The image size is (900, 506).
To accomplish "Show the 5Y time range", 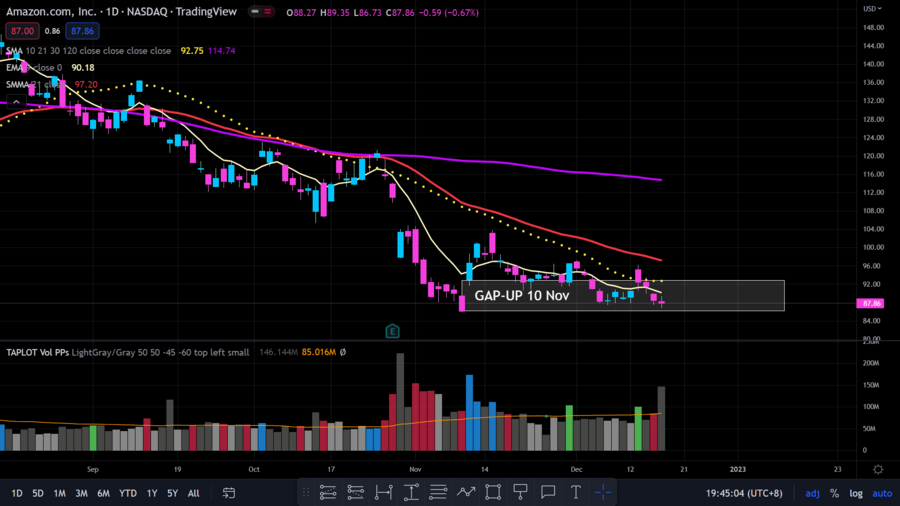I will (x=172, y=493).
